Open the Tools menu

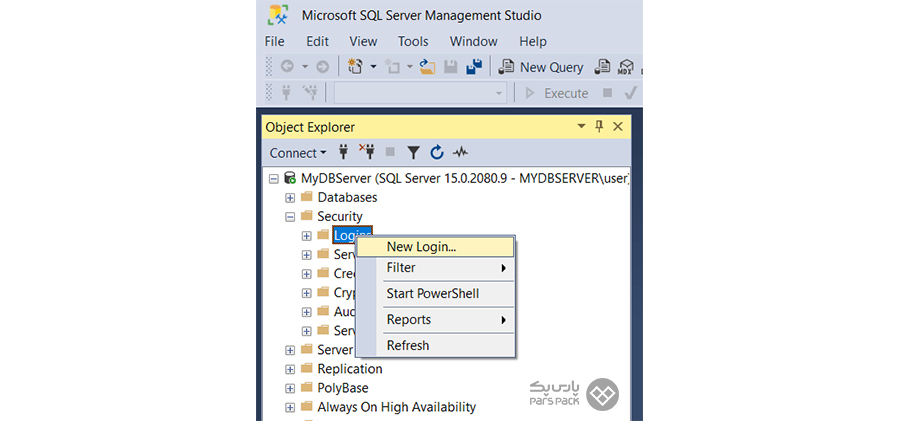(413, 41)
